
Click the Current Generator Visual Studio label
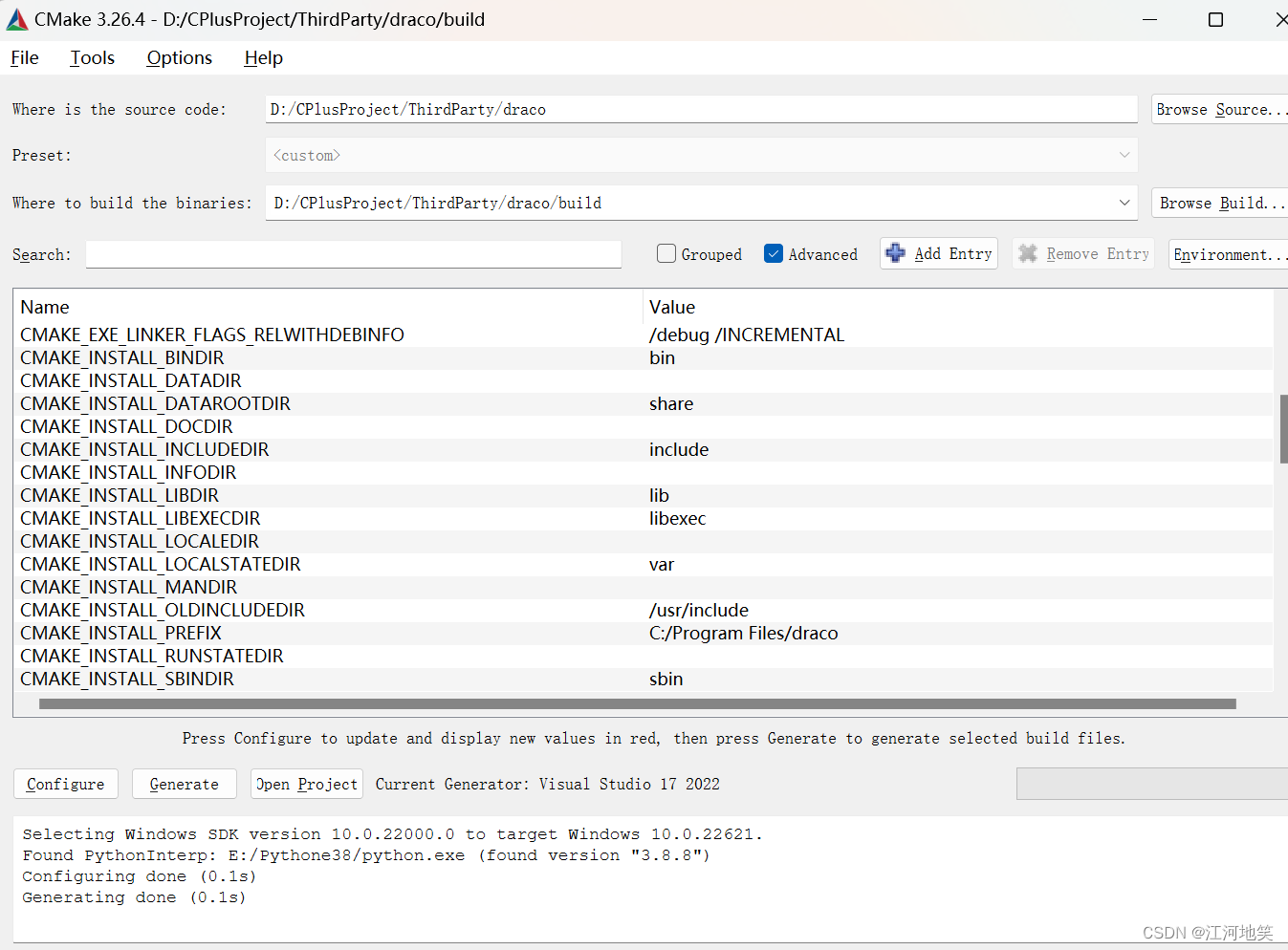[548, 784]
